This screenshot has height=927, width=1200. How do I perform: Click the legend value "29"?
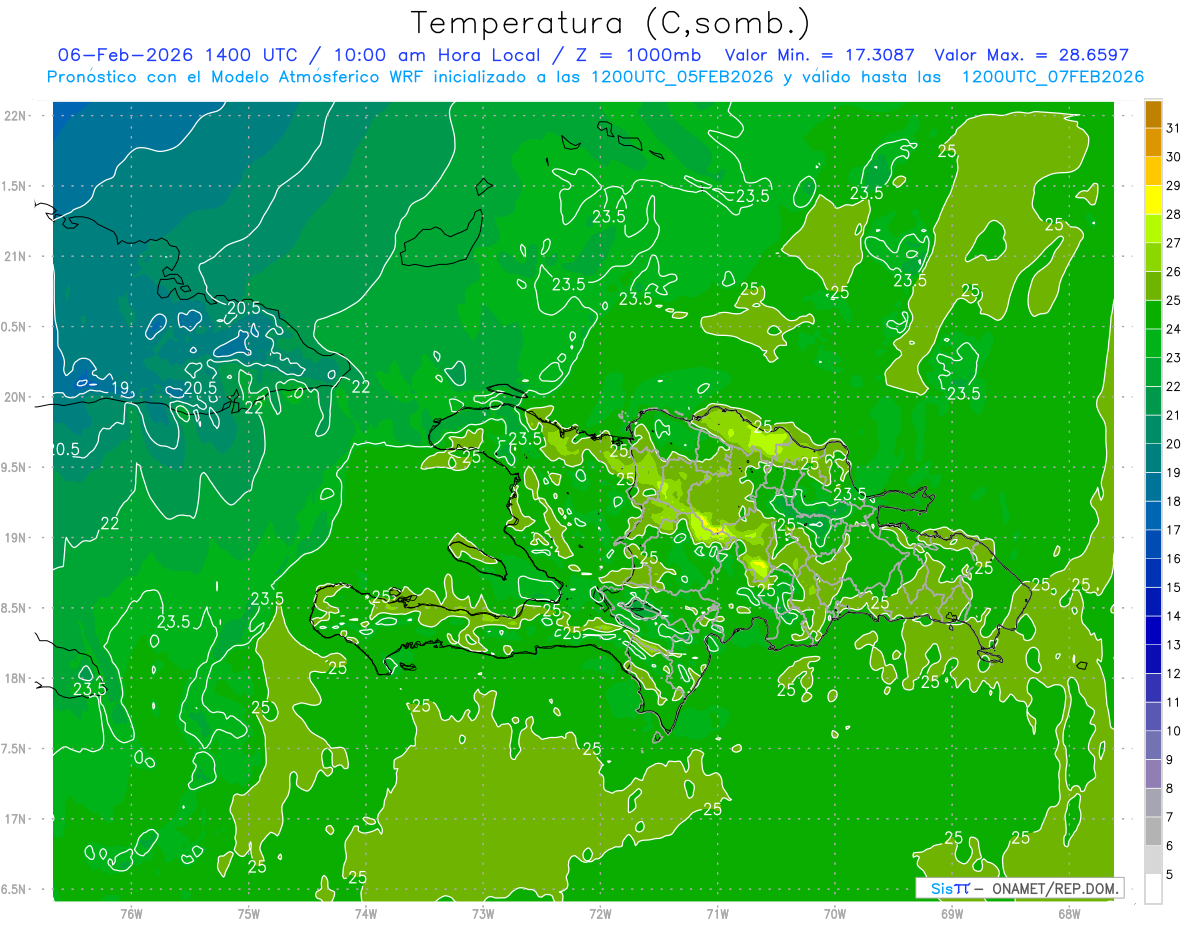[1174, 185]
